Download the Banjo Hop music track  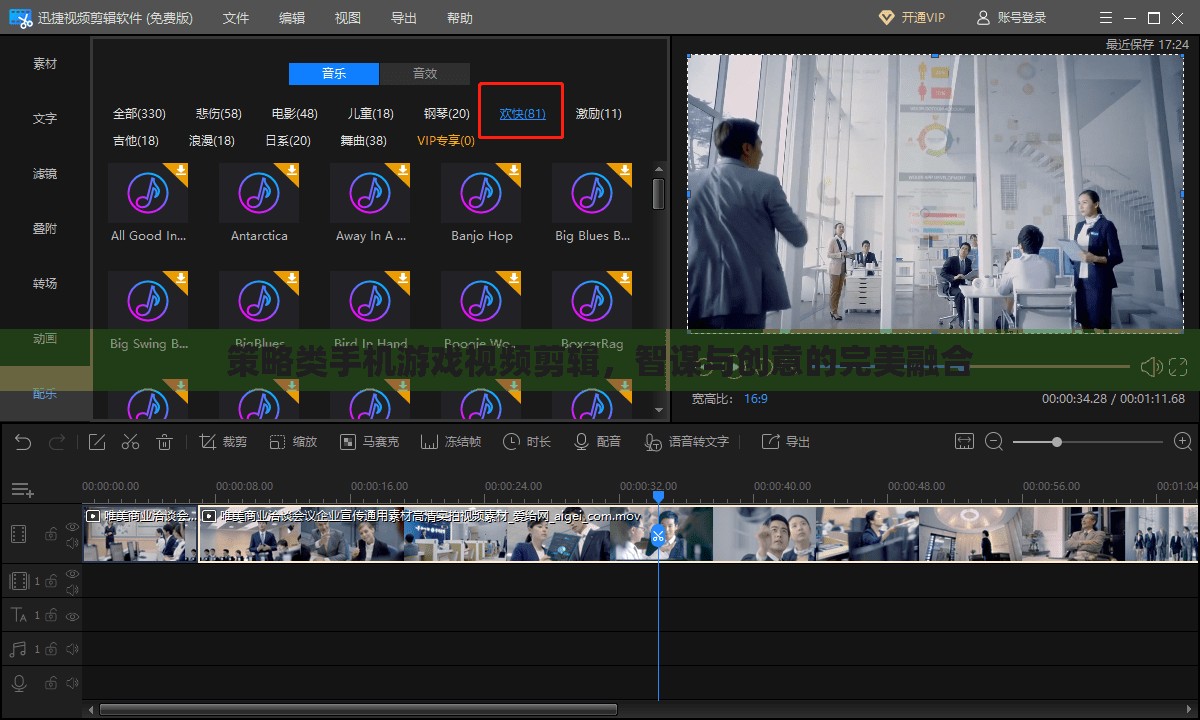click(x=514, y=170)
